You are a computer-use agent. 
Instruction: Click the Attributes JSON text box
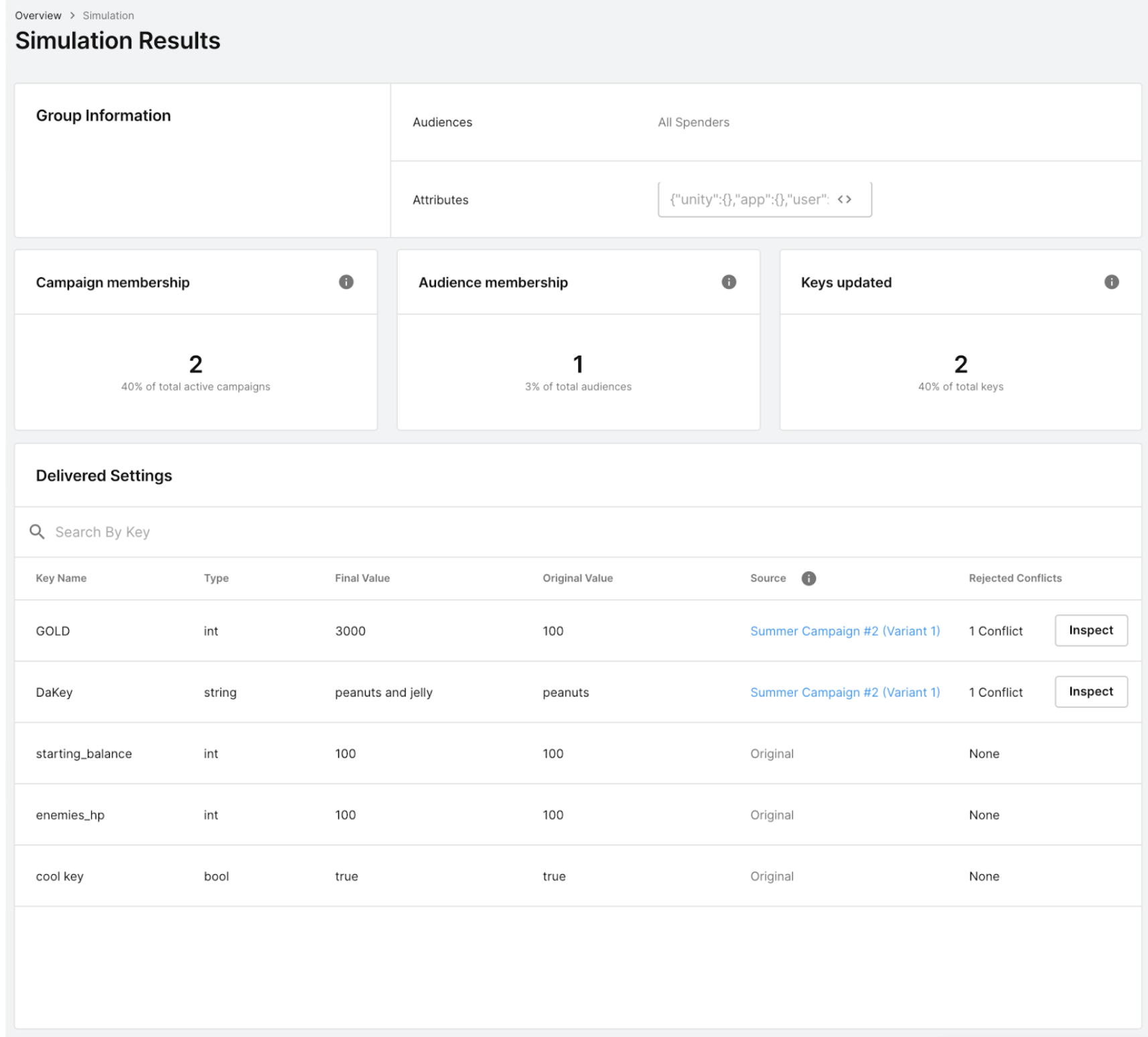click(749, 200)
